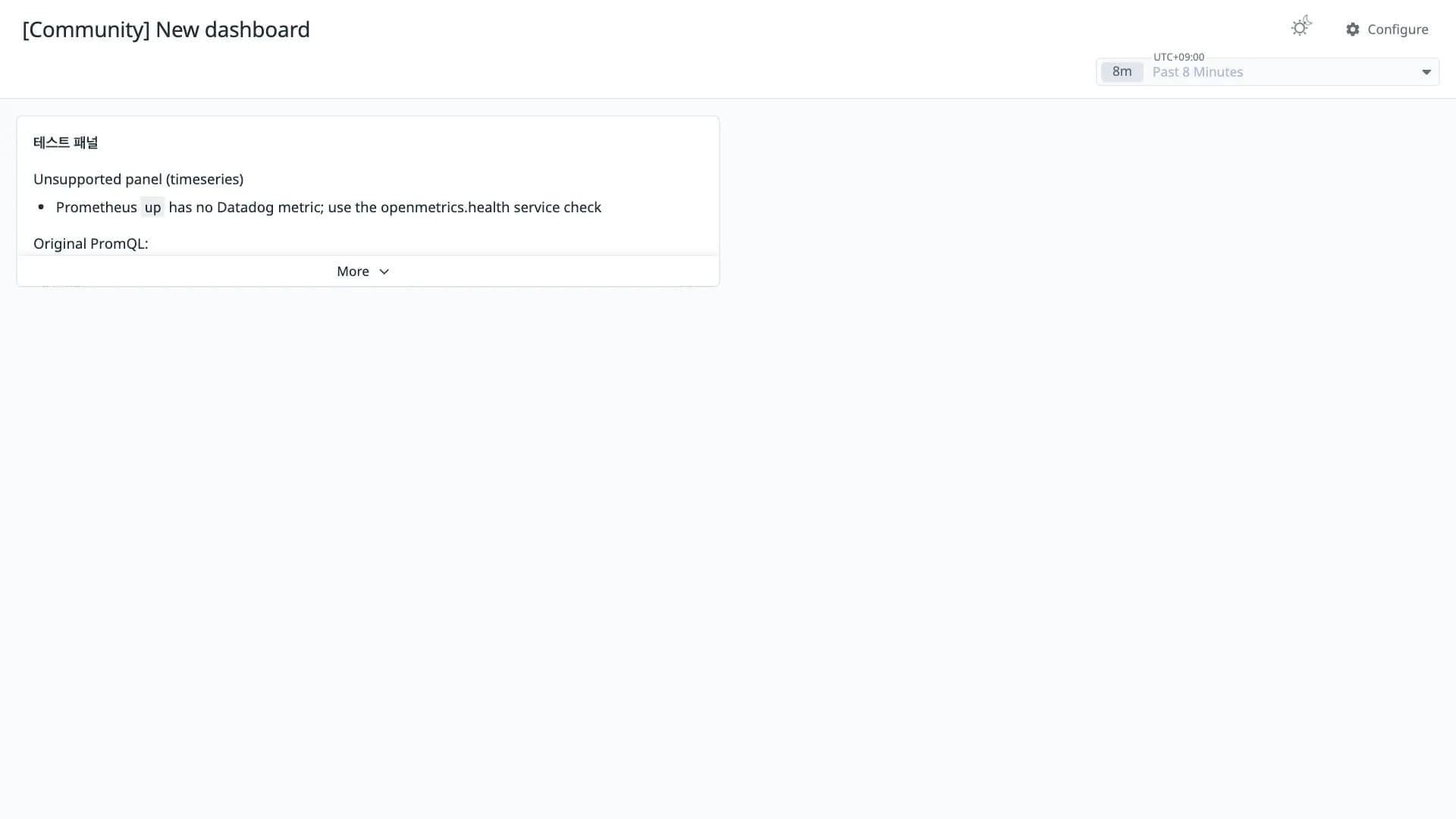
Task: Click the dashboard title [Community] New dashboard
Action: pyautogui.click(x=166, y=30)
